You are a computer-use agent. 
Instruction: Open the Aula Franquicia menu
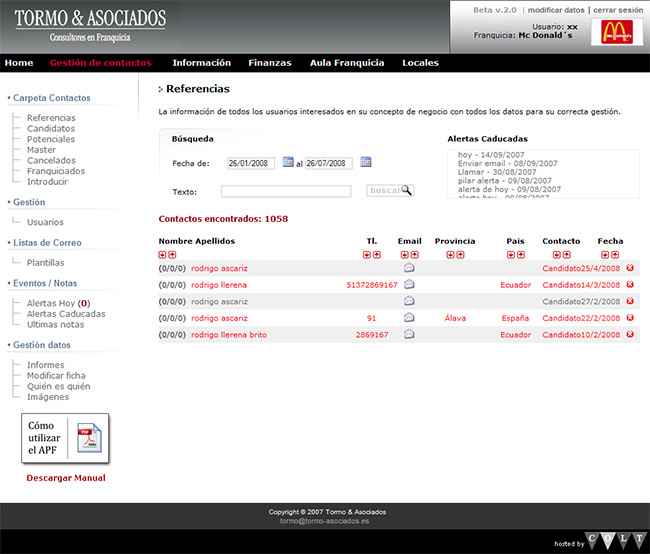click(x=347, y=63)
